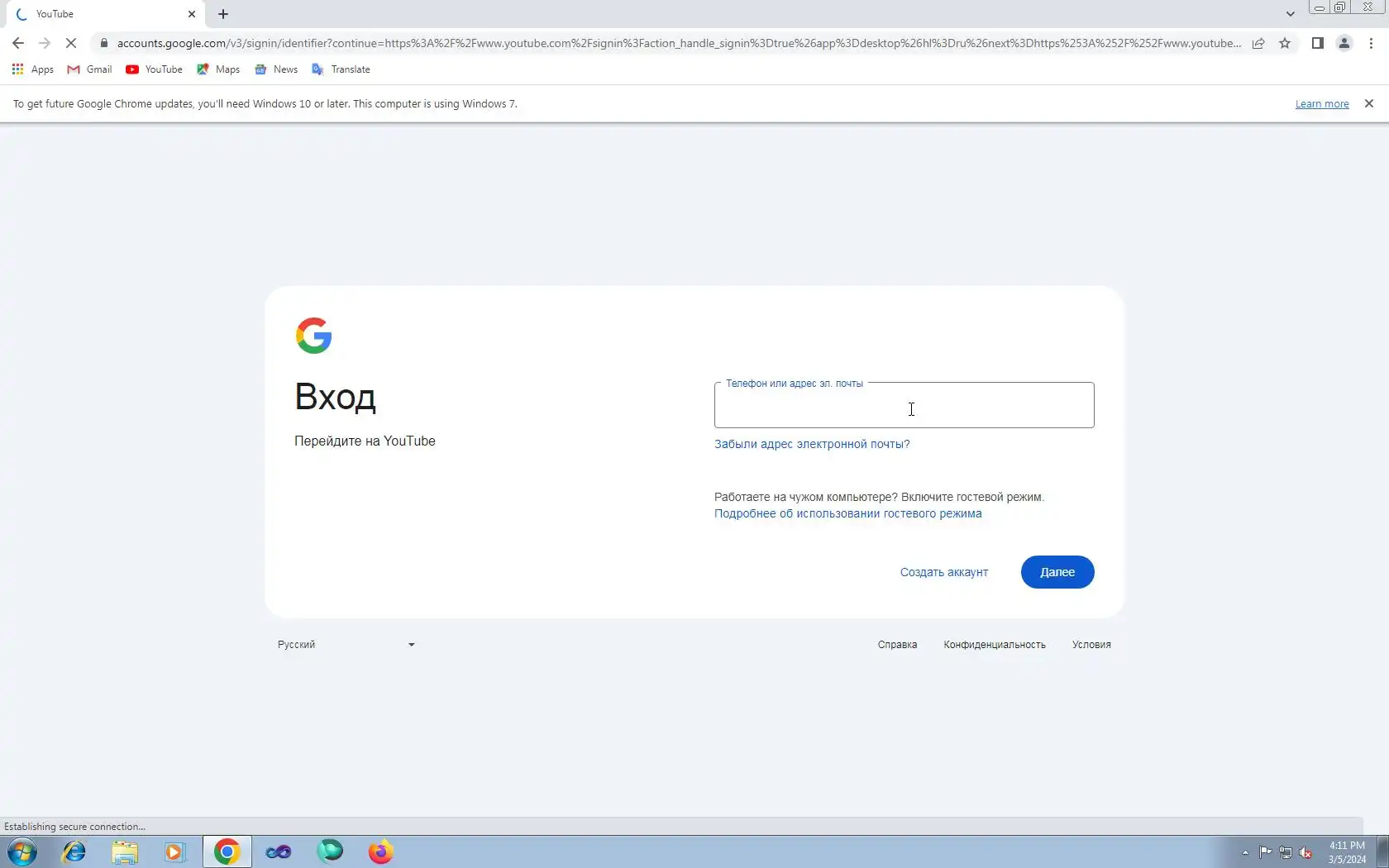
Task: Show hidden system tray icons
Action: (1245, 852)
